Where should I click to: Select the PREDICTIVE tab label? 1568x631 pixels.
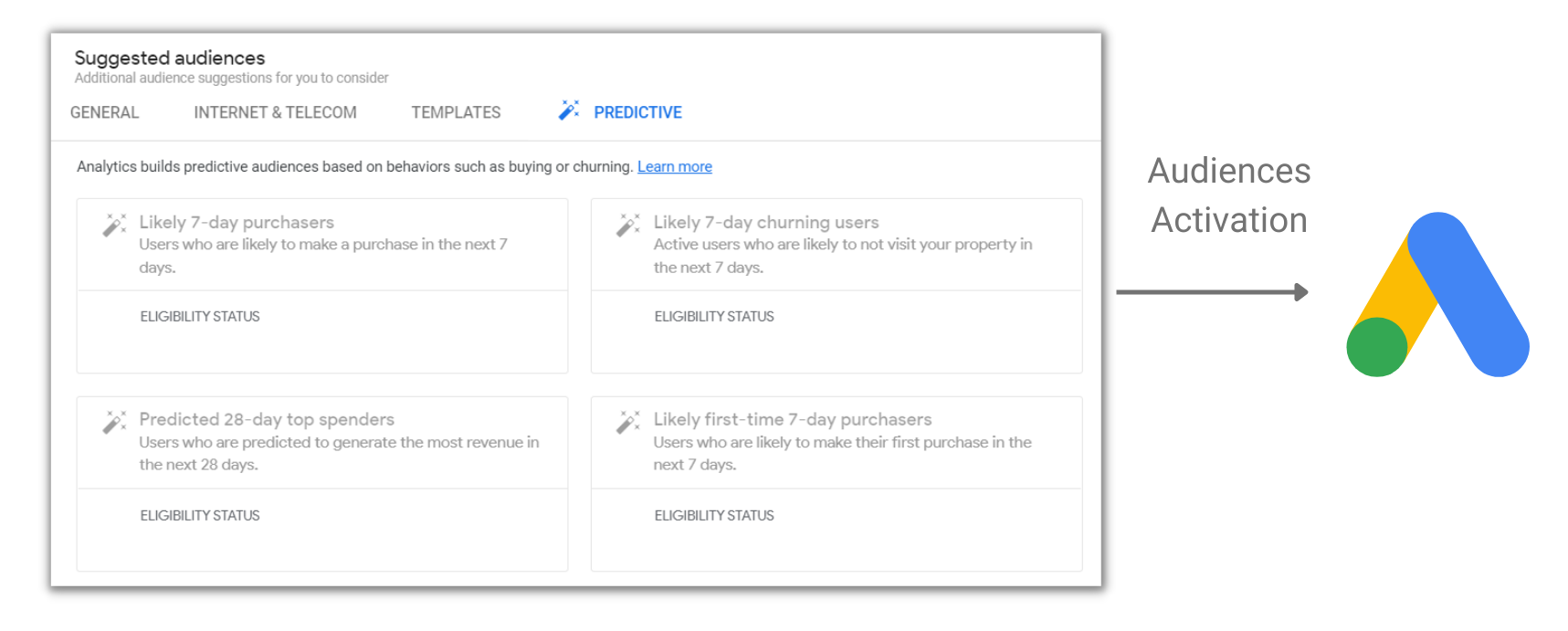637,112
